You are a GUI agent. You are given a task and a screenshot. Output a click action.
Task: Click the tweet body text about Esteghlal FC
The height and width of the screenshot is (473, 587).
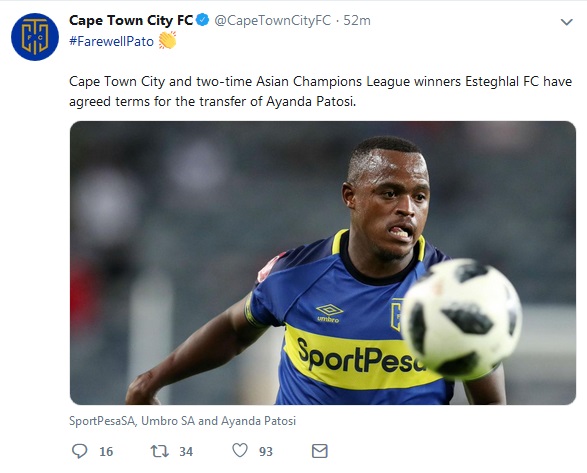(320, 91)
